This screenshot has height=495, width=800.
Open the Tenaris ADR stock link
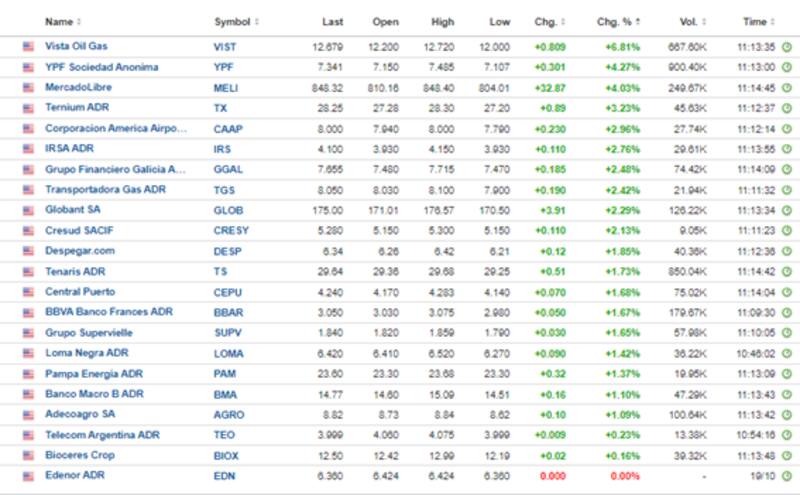tap(74, 271)
